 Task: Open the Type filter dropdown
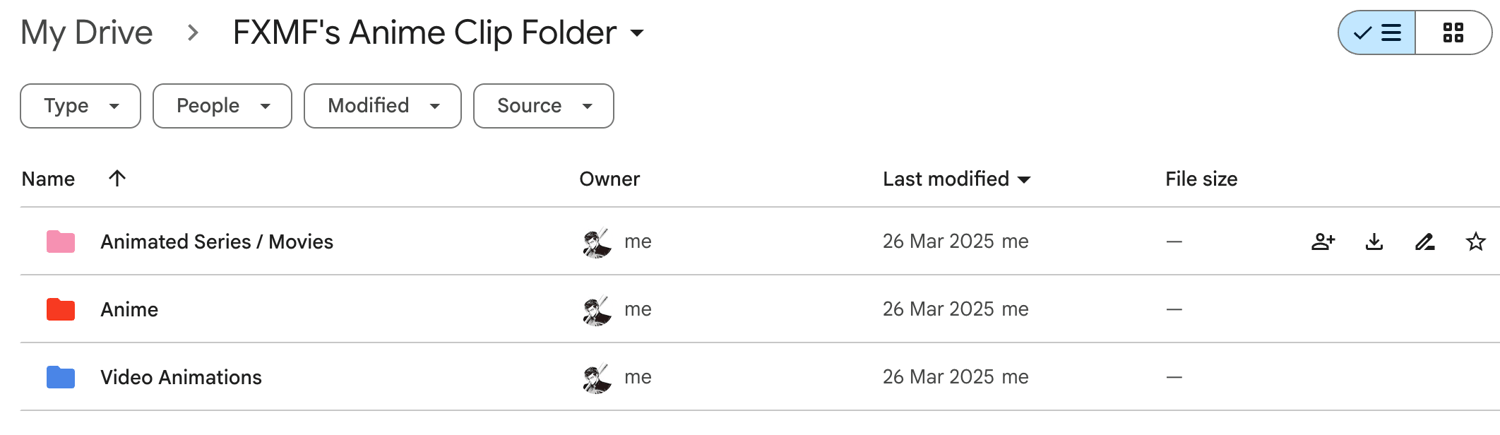tap(80, 106)
